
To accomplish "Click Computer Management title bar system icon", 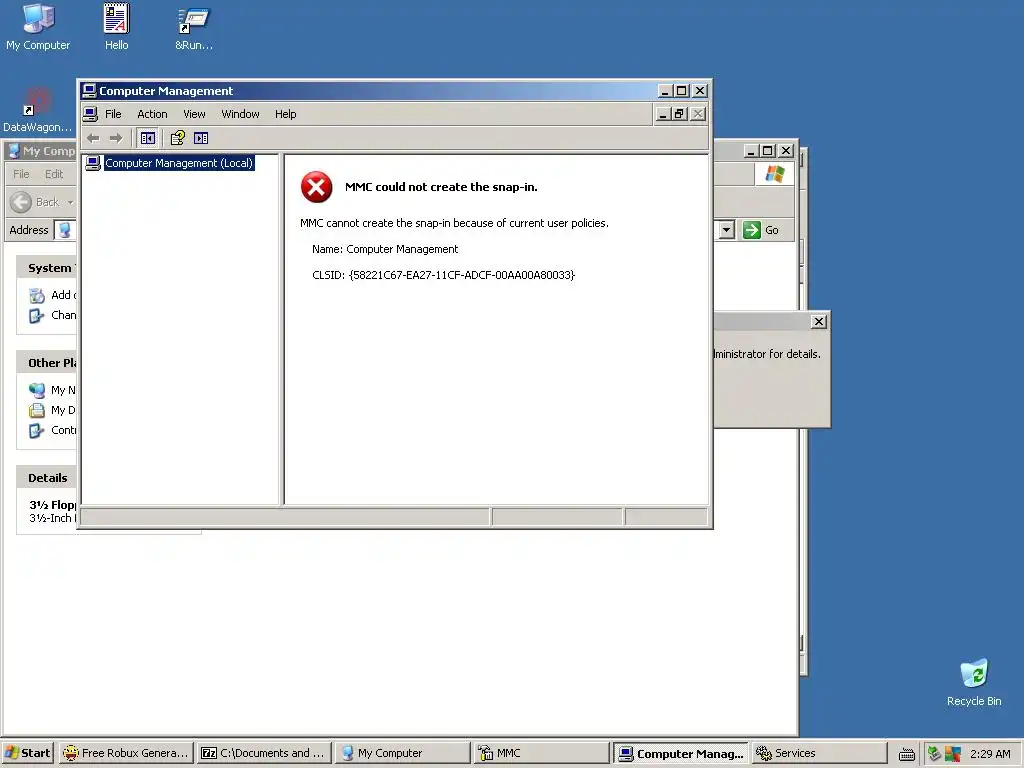I will tap(89, 91).
